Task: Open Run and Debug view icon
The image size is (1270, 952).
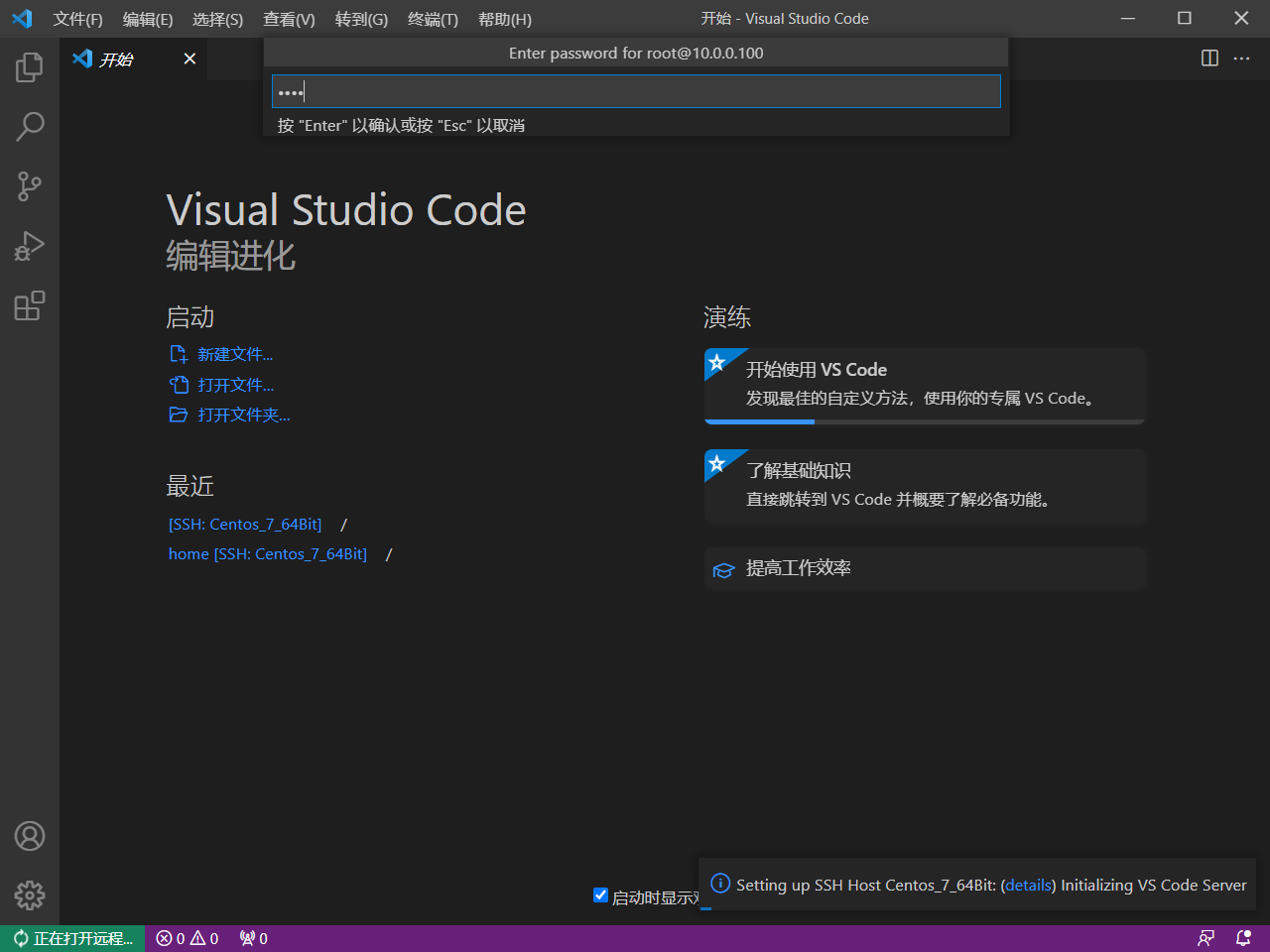Action: coord(30,246)
